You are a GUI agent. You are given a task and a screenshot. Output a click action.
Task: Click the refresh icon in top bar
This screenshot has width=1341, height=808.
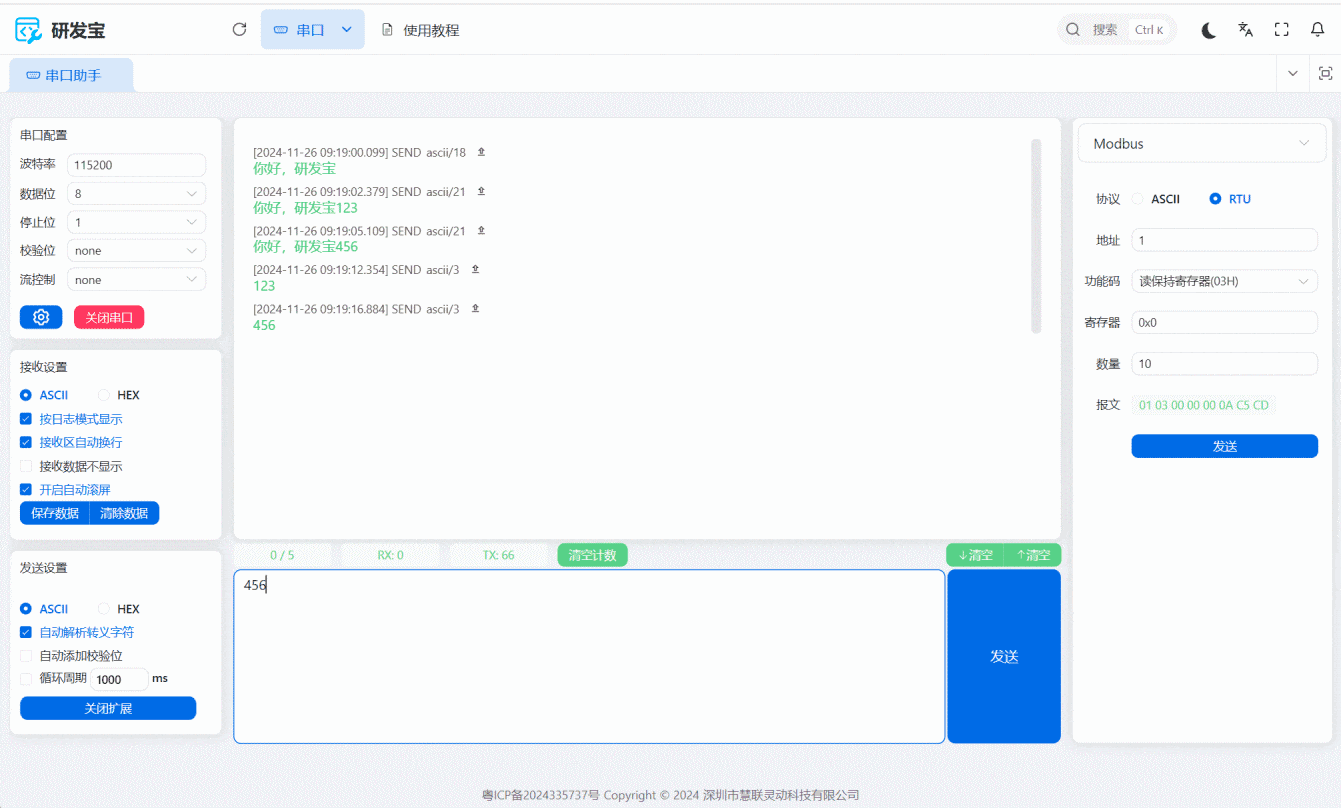[239, 30]
